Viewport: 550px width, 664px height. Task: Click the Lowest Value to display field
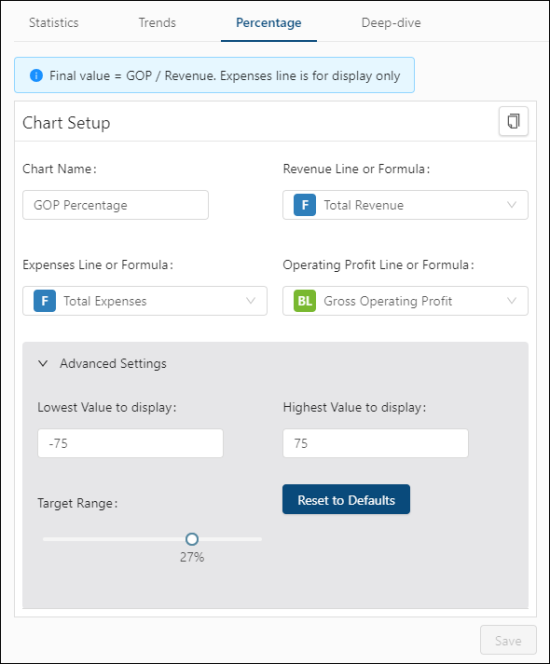pos(130,443)
